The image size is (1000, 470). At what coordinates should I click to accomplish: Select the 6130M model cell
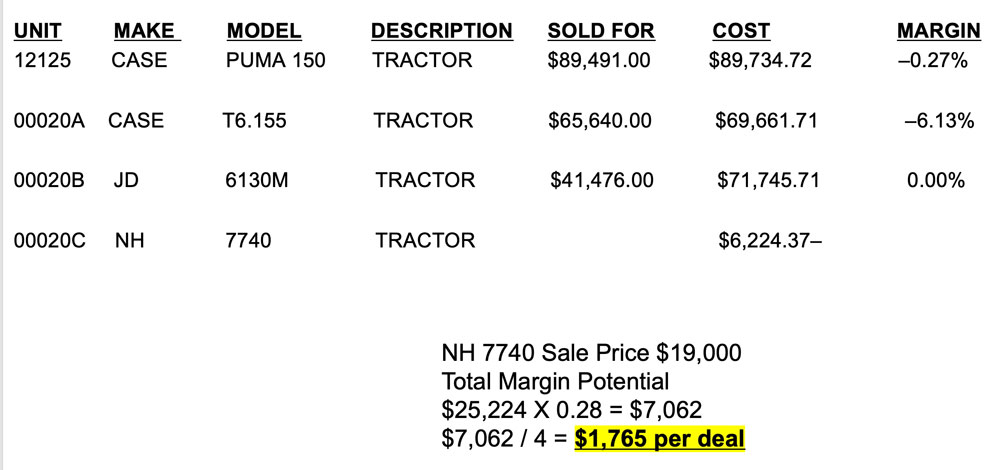(x=257, y=180)
